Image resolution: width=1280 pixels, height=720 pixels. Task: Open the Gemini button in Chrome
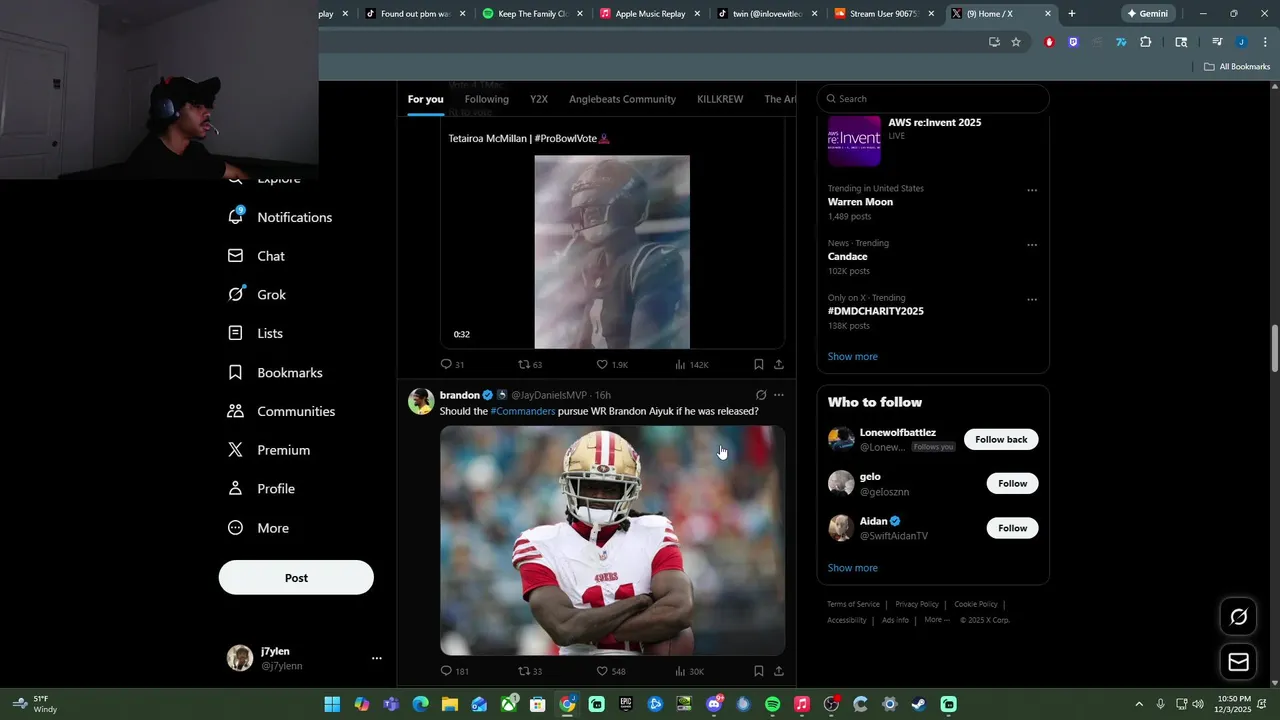tap(1148, 14)
